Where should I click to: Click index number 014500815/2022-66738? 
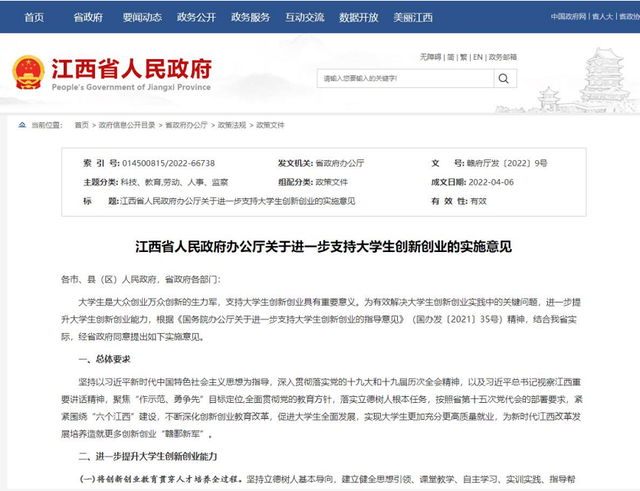pyautogui.click(x=169, y=163)
